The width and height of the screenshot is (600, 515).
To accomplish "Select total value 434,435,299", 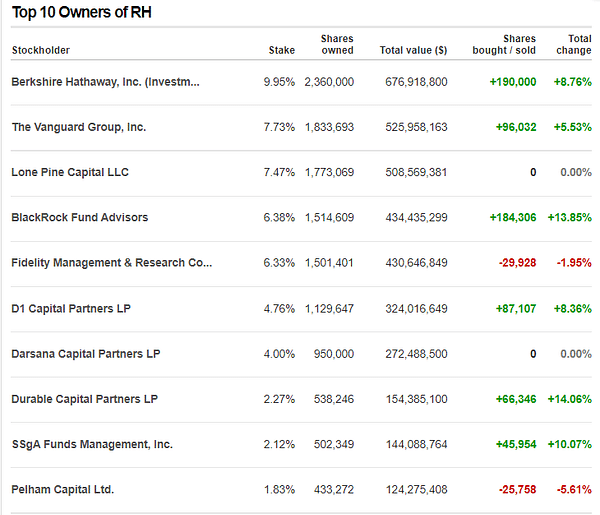I will point(416,217).
